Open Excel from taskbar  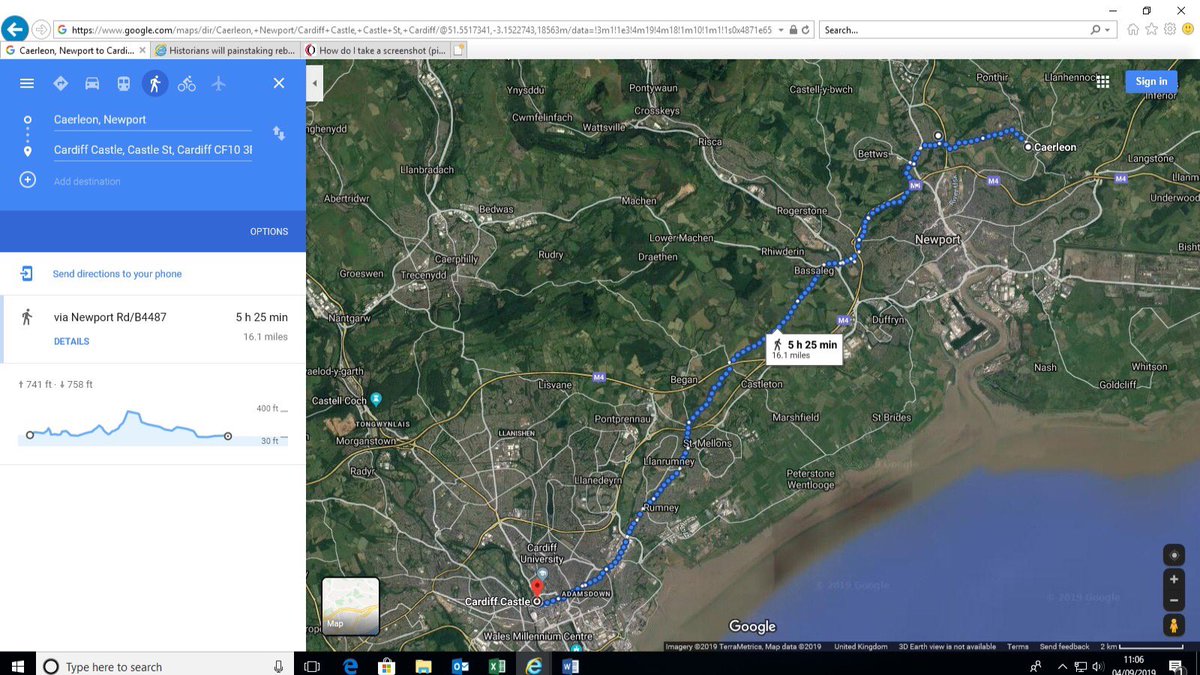pos(496,666)
